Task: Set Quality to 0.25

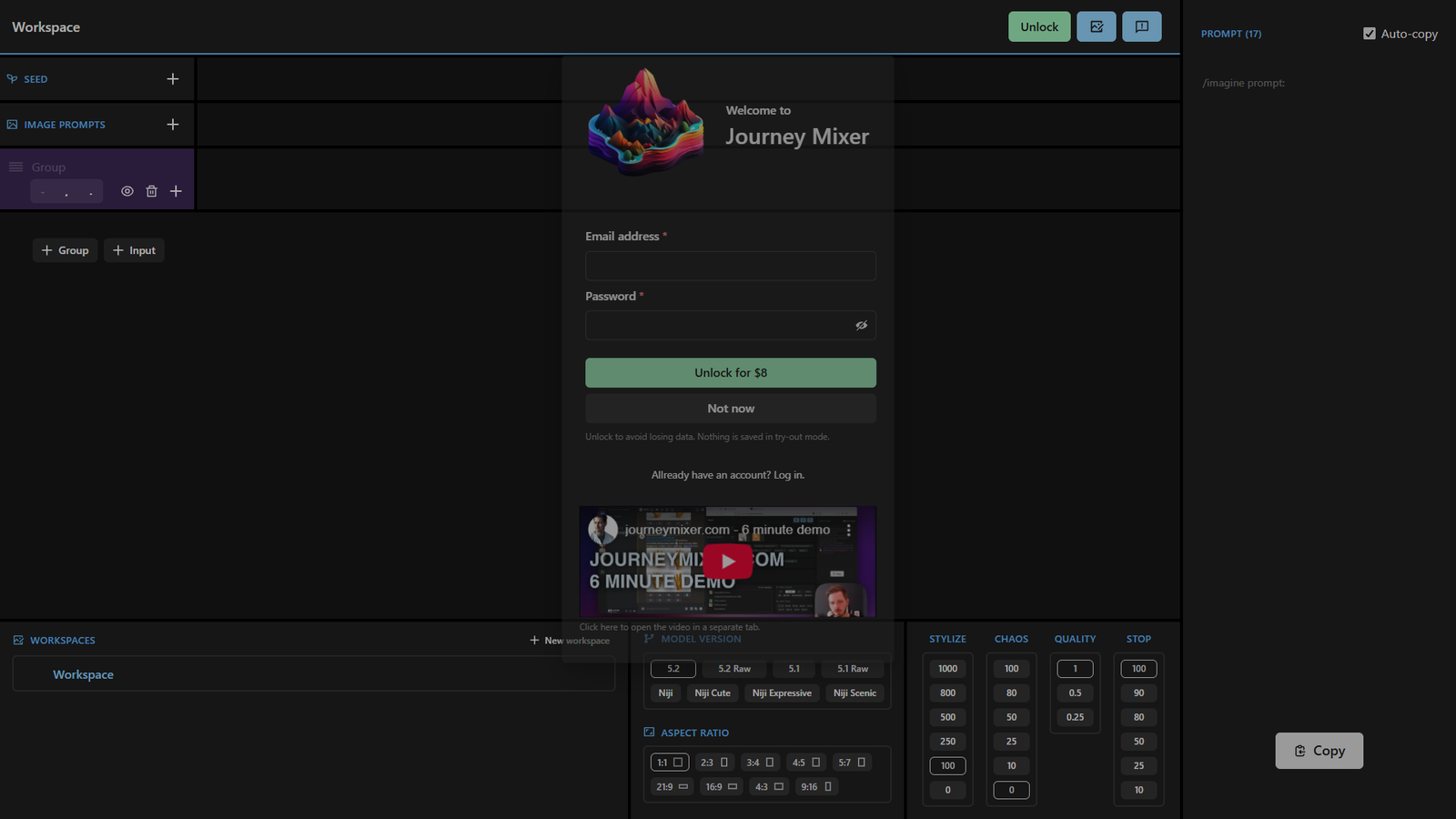Action: pyautogui.click(x=1075, y=717)
